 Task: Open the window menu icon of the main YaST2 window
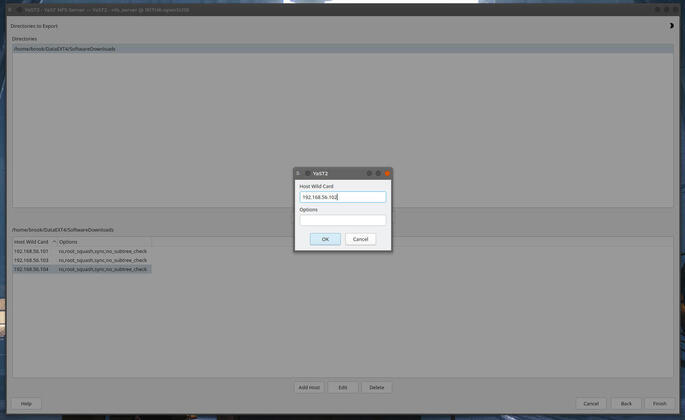10,9
